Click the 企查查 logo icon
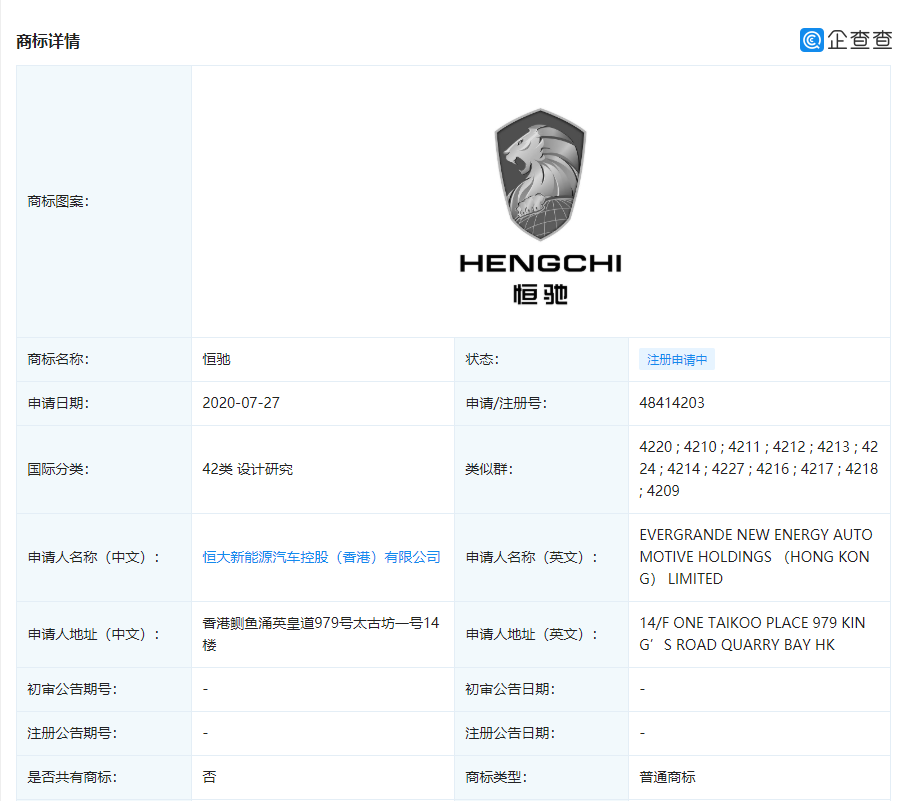Screen dimensions: 905x801 pyautogui.click(x=811, y=40)
